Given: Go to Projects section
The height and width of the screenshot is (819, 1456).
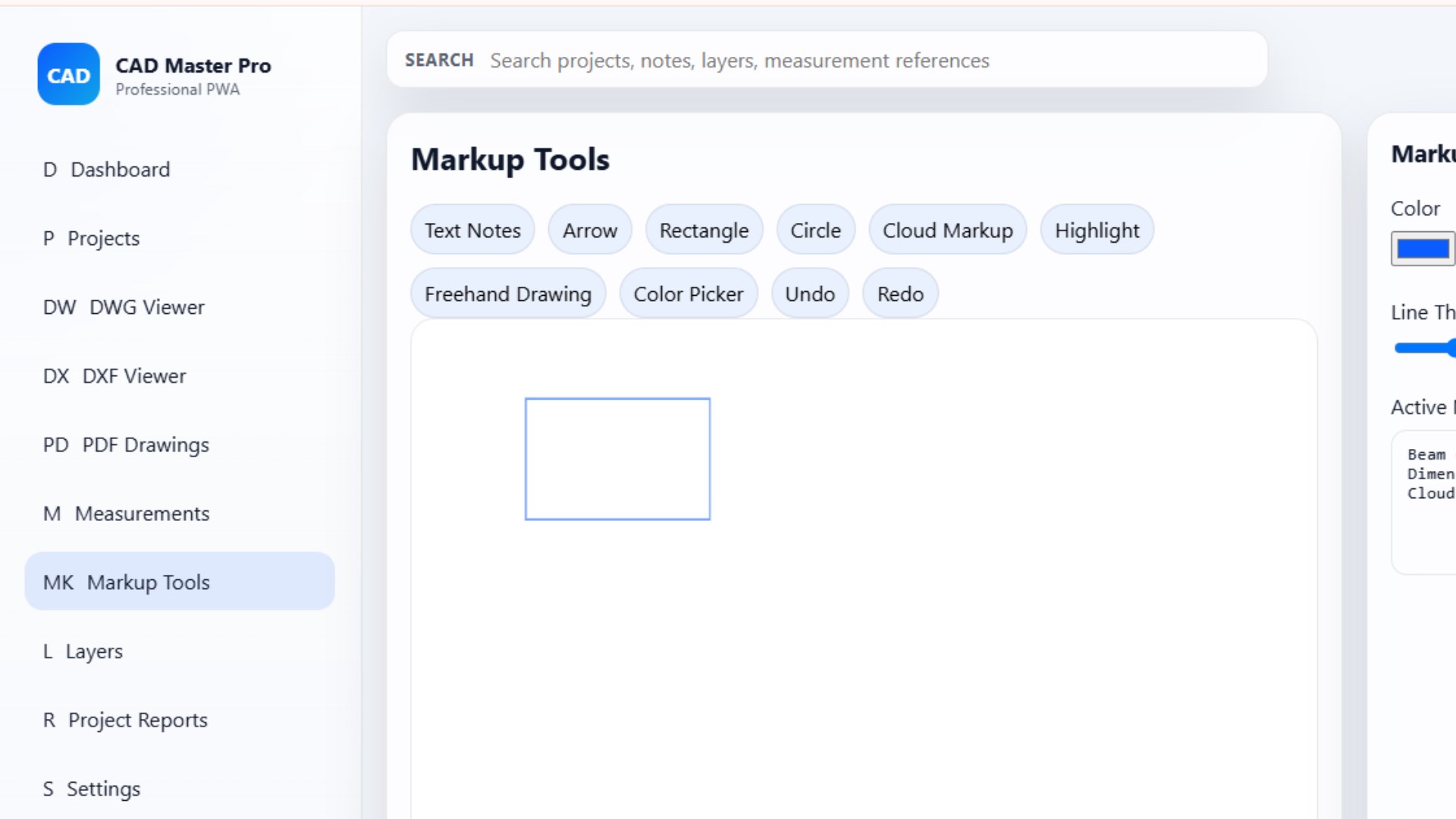Looking at the screenshot, I should tap(180, 239).
